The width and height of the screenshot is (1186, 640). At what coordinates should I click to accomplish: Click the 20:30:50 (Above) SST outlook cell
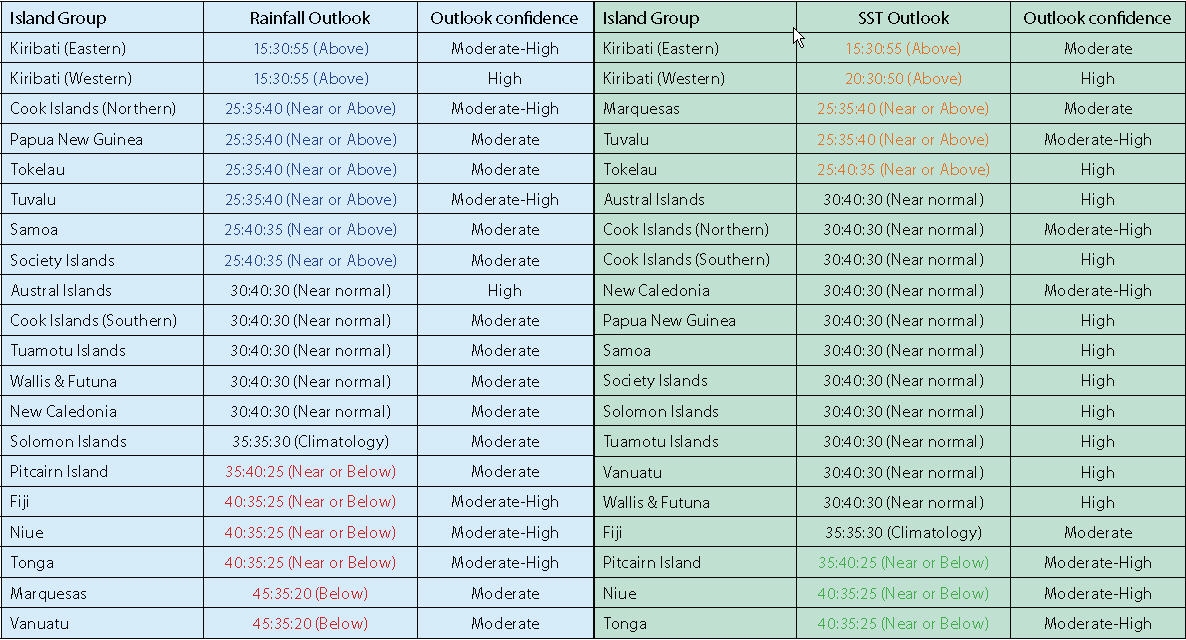pos(903,78)
